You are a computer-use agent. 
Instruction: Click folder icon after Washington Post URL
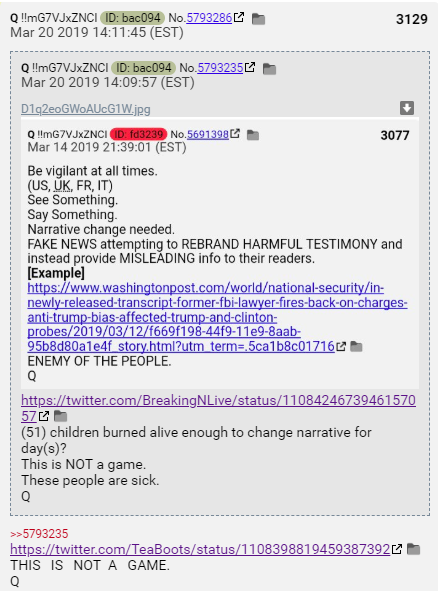pyautogui.click(x=356, y=346)
